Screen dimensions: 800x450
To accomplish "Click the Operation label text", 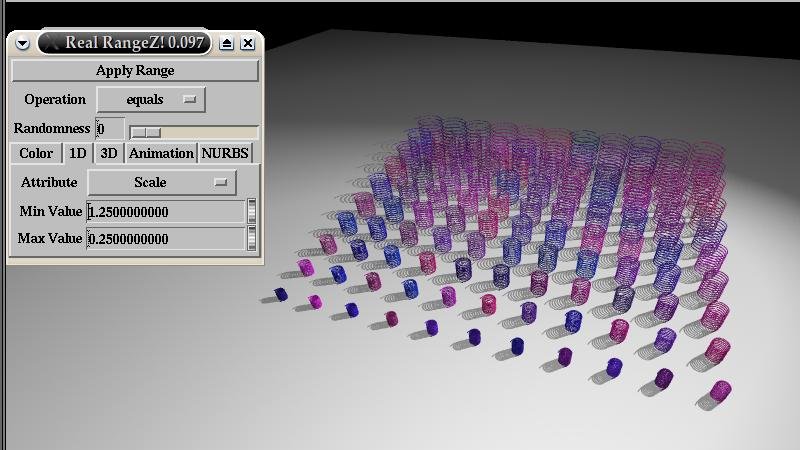I will (55, 99).
